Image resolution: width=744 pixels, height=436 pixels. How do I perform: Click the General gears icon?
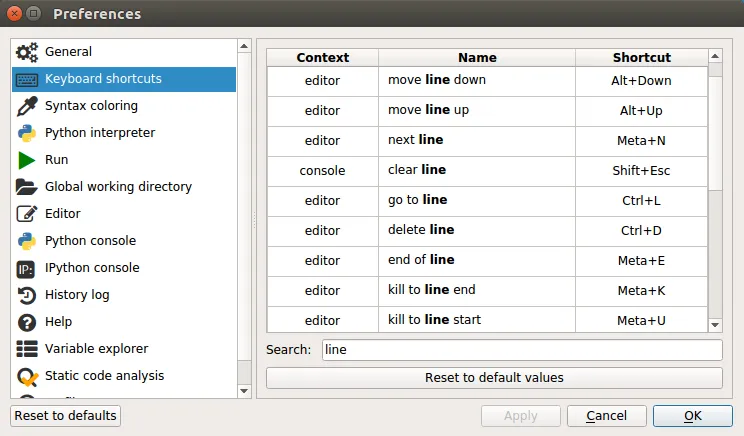[x=27, y=52]
